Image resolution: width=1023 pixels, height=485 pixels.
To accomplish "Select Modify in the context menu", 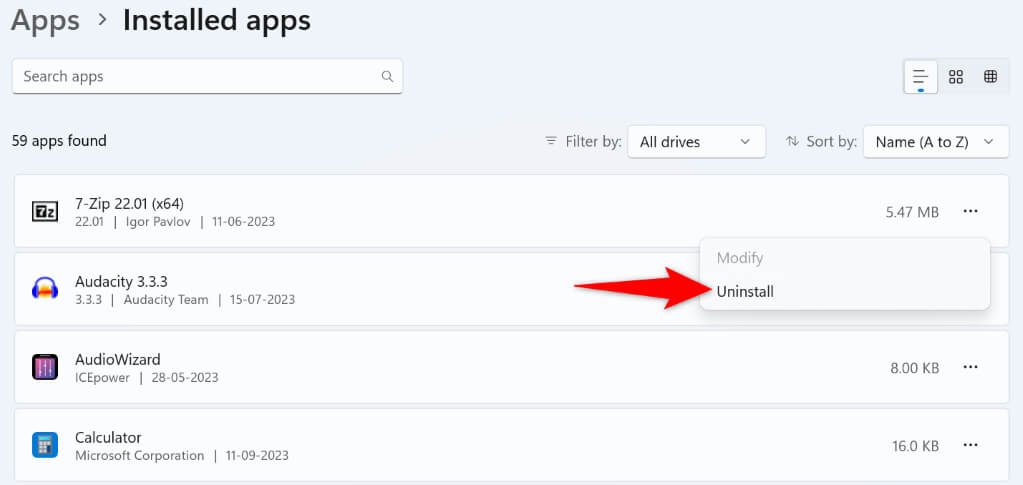I will click(740, 258).
